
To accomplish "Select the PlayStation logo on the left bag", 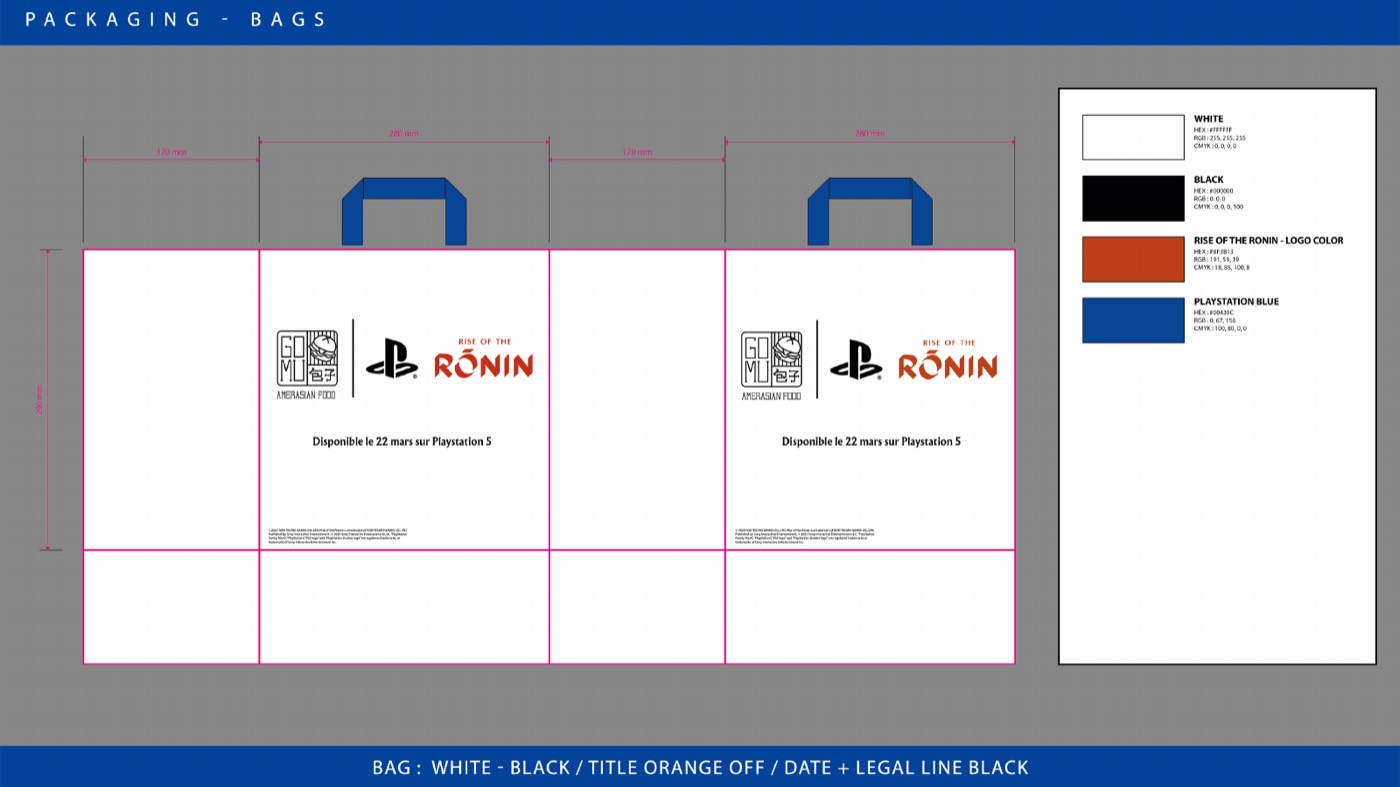I will point(391,360).
